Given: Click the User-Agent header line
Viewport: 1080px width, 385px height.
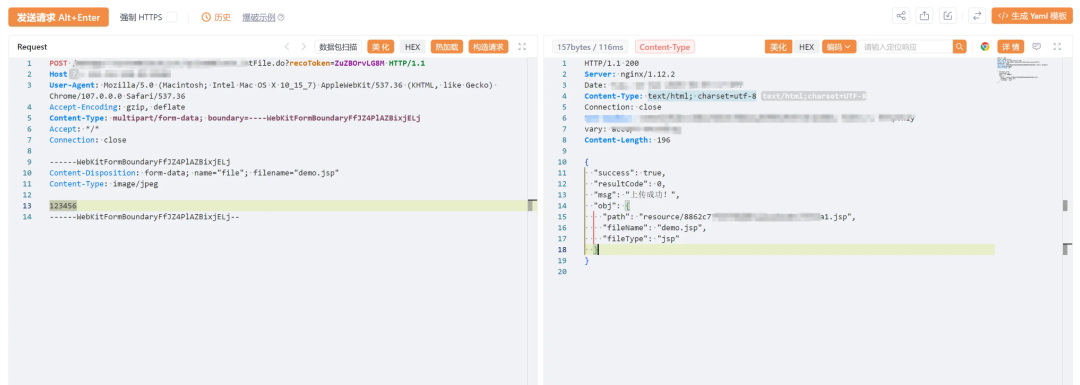Looking at the screenshot, I should coord(273,90).
